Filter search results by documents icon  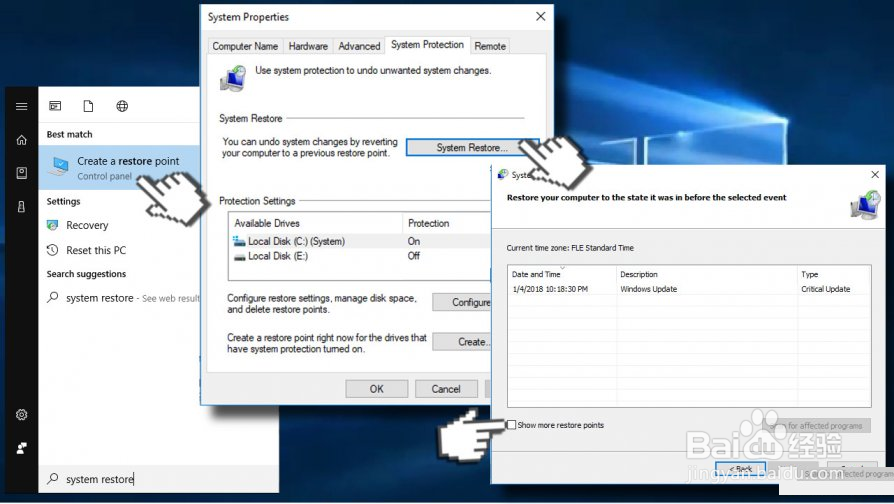[x=88, y=106]
